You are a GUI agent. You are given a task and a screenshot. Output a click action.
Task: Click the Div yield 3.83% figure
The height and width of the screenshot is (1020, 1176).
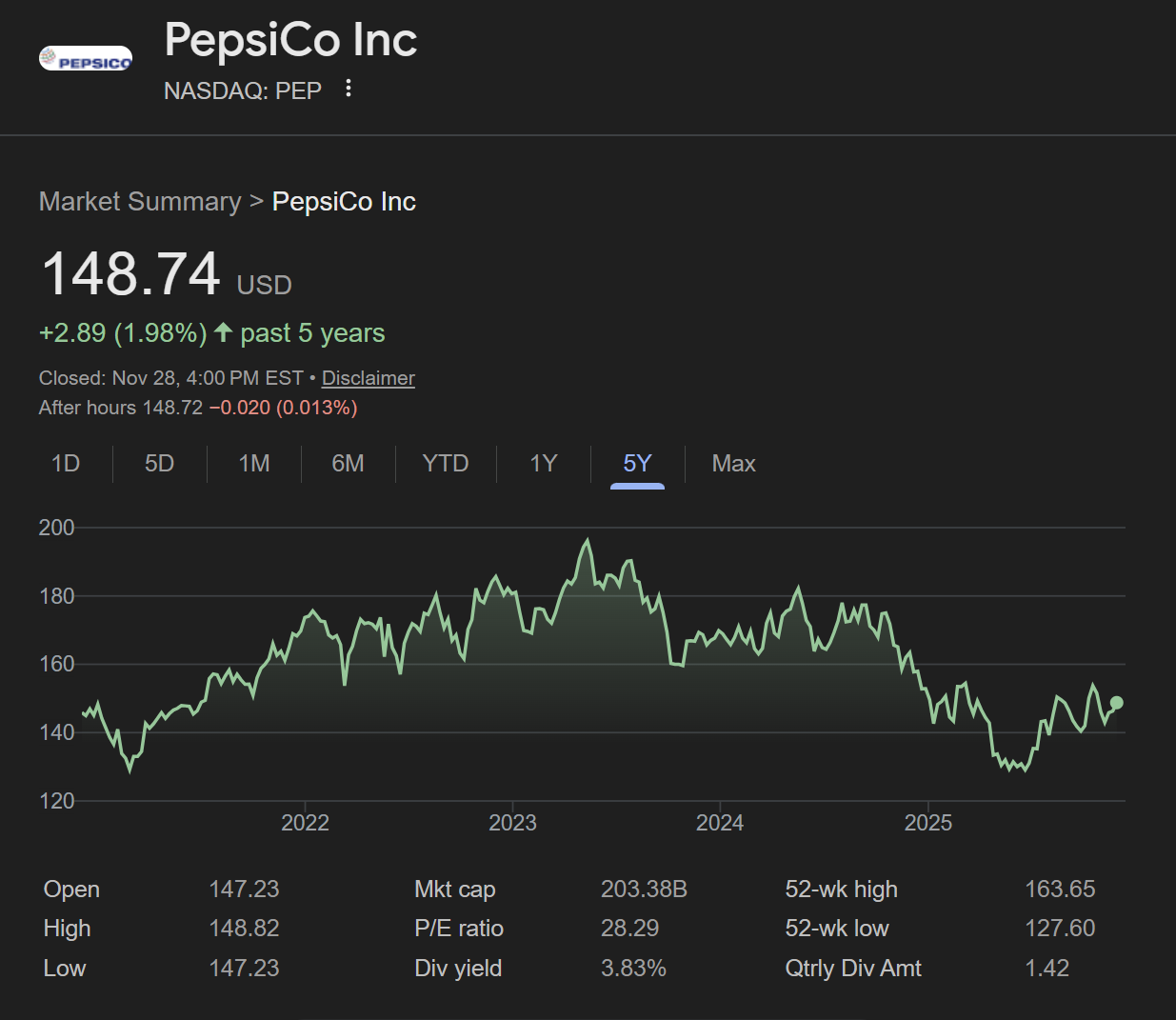click(x=633, y=969)
